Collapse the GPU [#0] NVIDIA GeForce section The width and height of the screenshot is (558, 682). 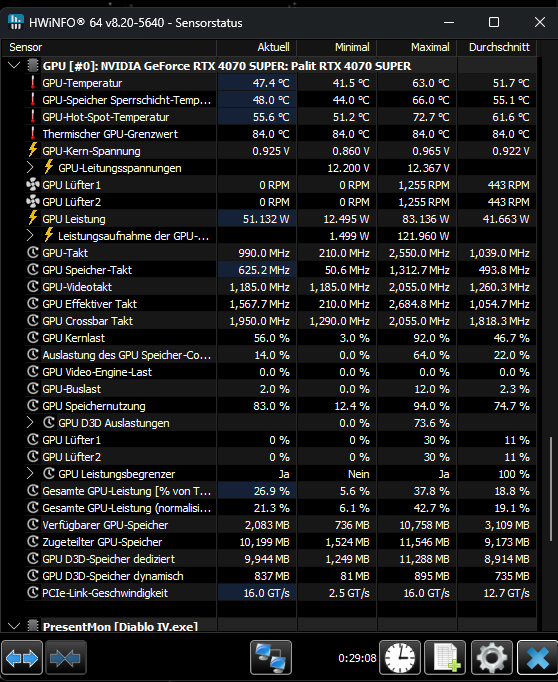(14, 66)
